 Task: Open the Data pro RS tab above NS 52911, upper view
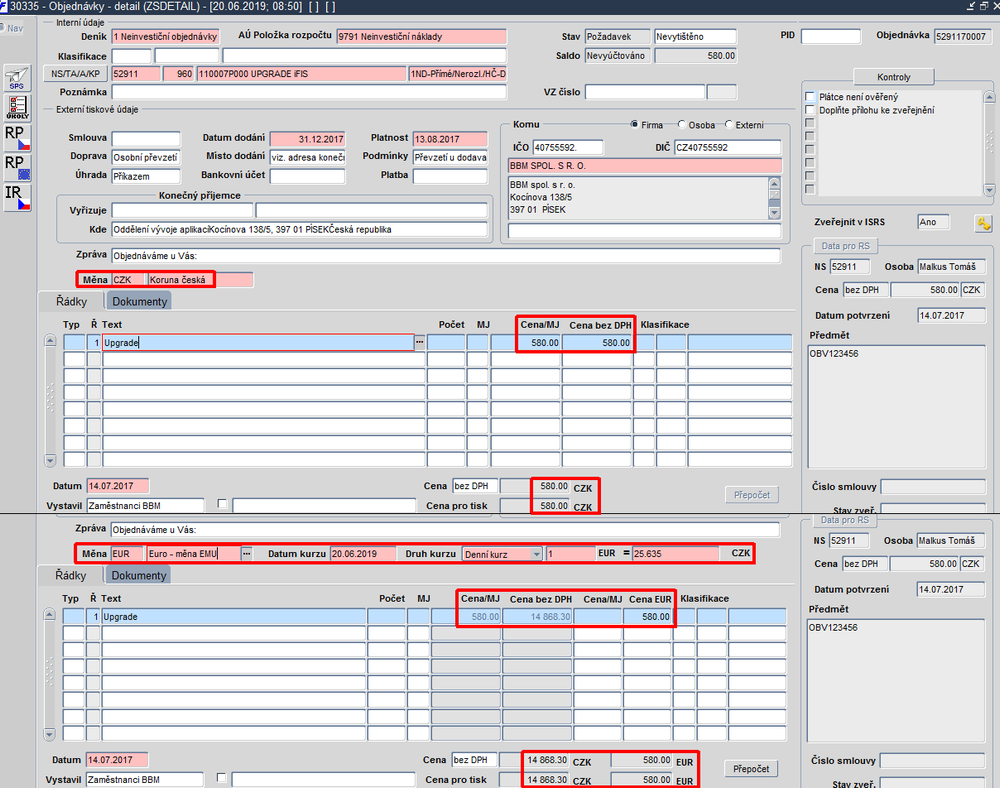coord(845,246)
